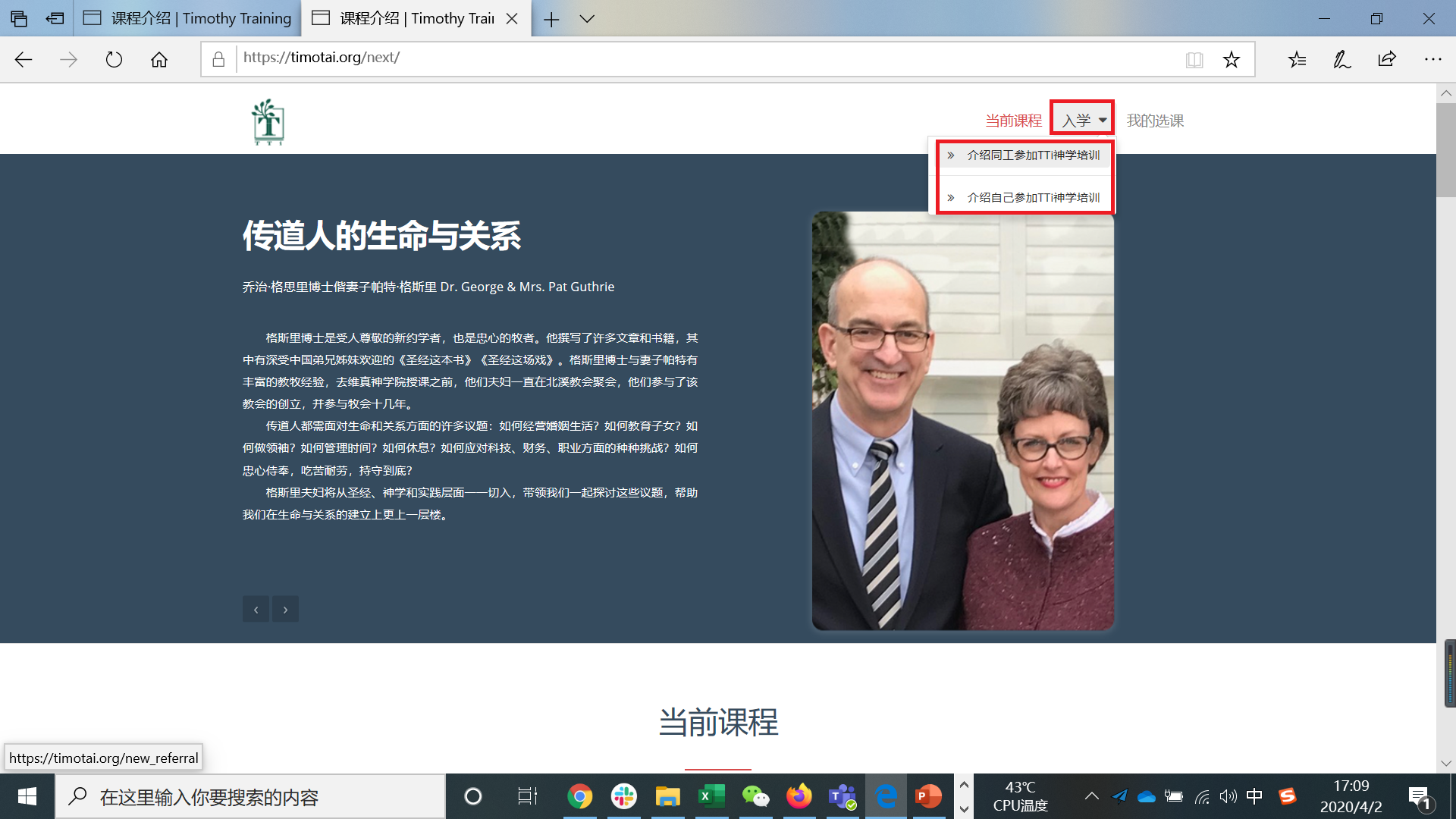The width and height of the screenshot is (1456, 819).
Task: Open the Favorites hub icon
Action: click(1297, 59)
